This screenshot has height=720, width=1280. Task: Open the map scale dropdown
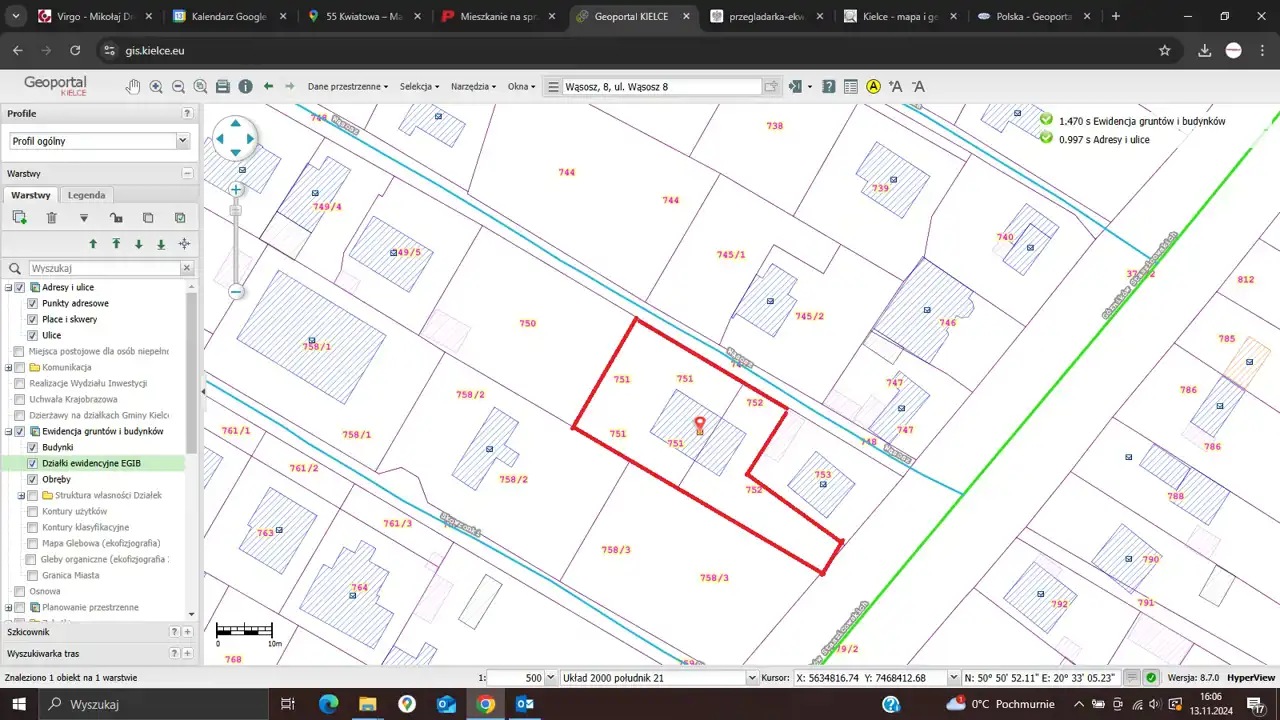(x=550, y=678)
